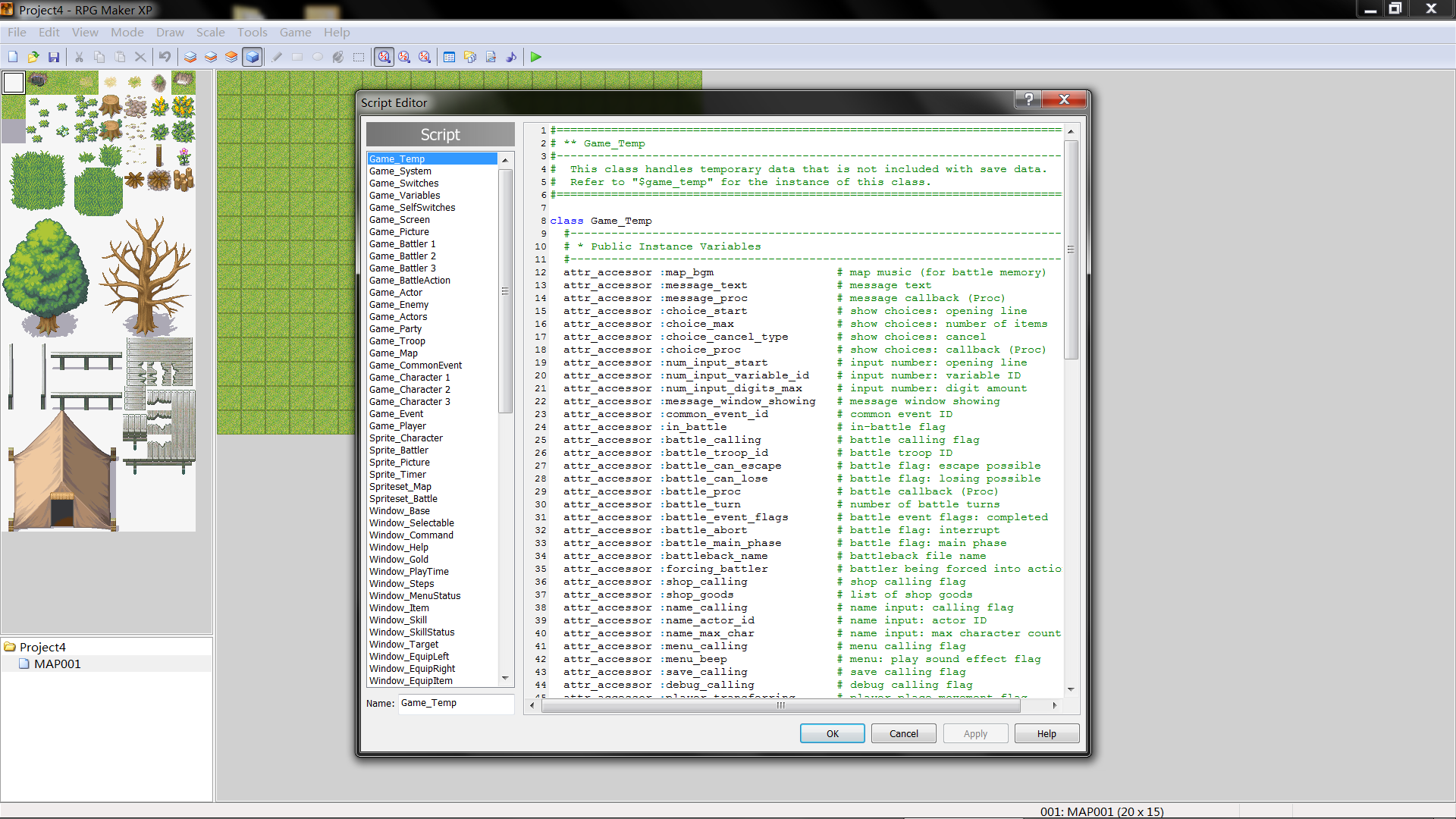Open the Database toolbar icon
This screenshot has width=1456, height=819.
(x=449, y=57)
